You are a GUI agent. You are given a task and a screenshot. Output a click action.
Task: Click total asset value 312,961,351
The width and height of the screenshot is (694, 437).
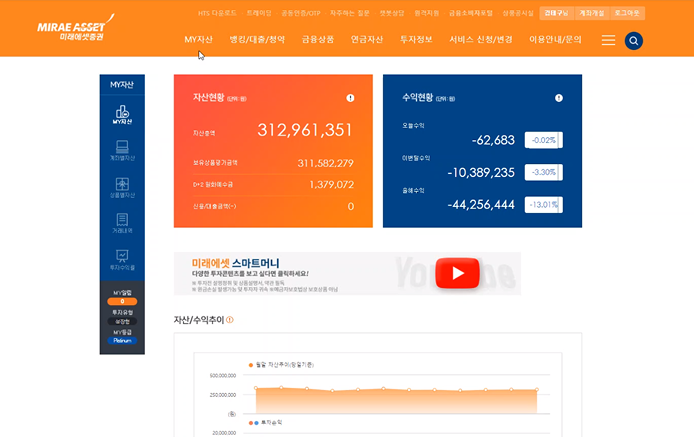pos(305,130)
